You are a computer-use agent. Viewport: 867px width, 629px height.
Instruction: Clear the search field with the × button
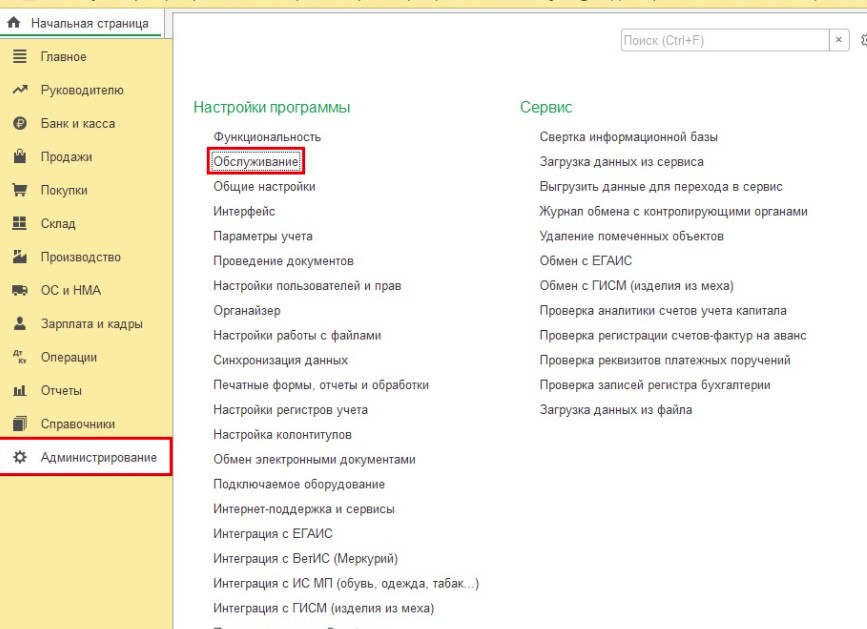tap(839, 40)
